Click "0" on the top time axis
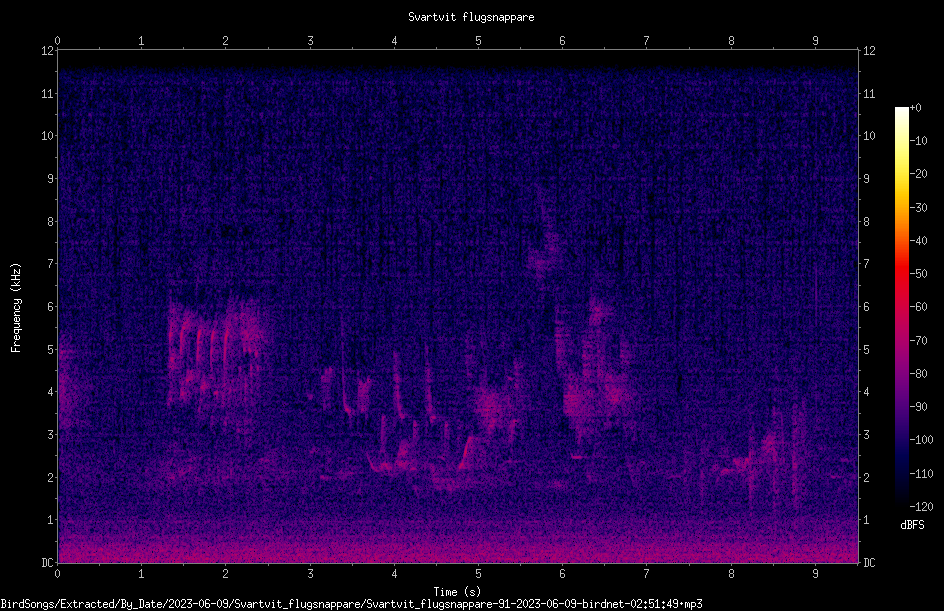Image resolution: width=944 pixels, height=611 pixels. click(x=57, y=41)
